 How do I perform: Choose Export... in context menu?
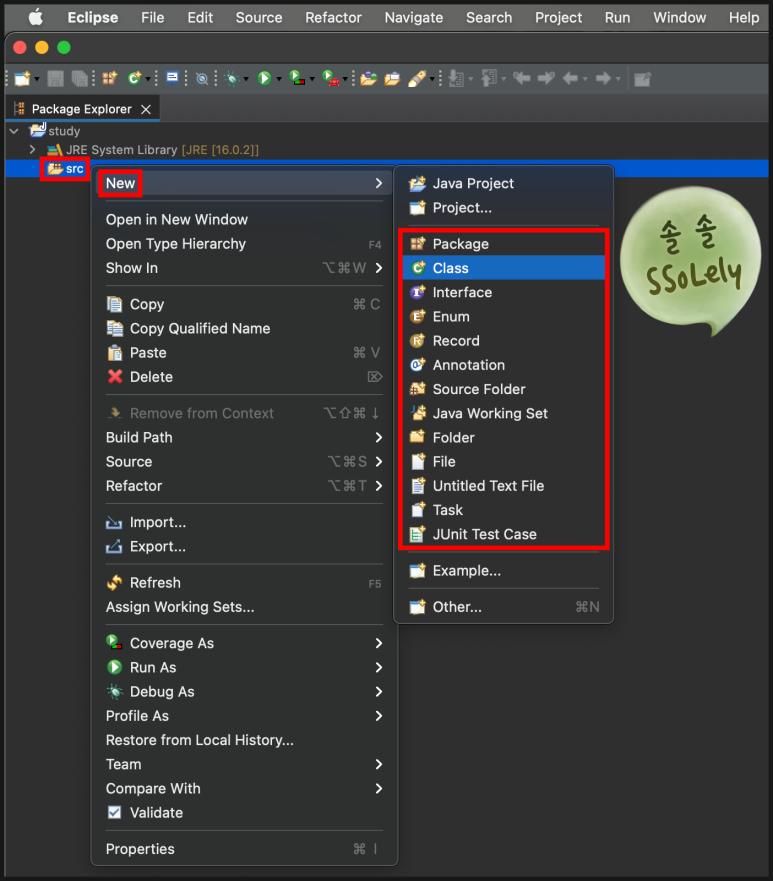[244, 546]
